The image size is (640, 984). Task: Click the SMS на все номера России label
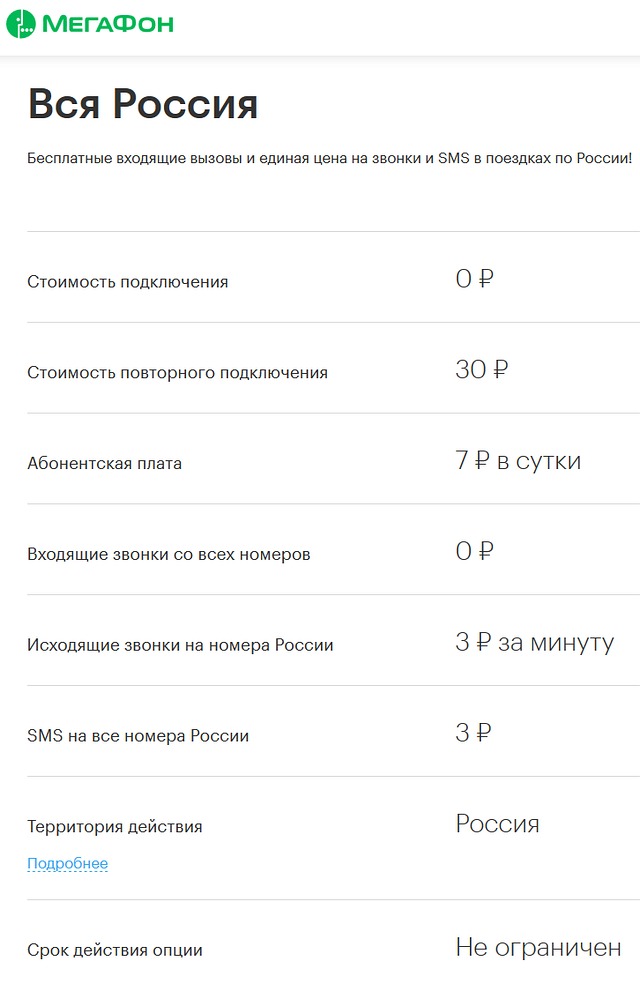coord(138,736)
